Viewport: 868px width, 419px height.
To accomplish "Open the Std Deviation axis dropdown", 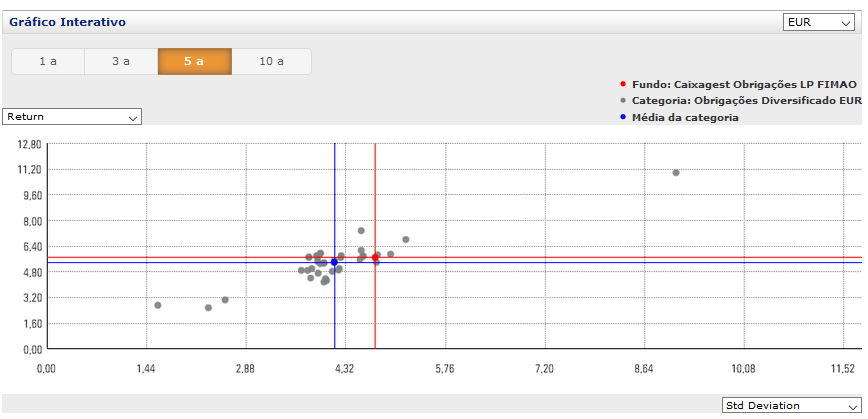I will [x=791, y=405].
